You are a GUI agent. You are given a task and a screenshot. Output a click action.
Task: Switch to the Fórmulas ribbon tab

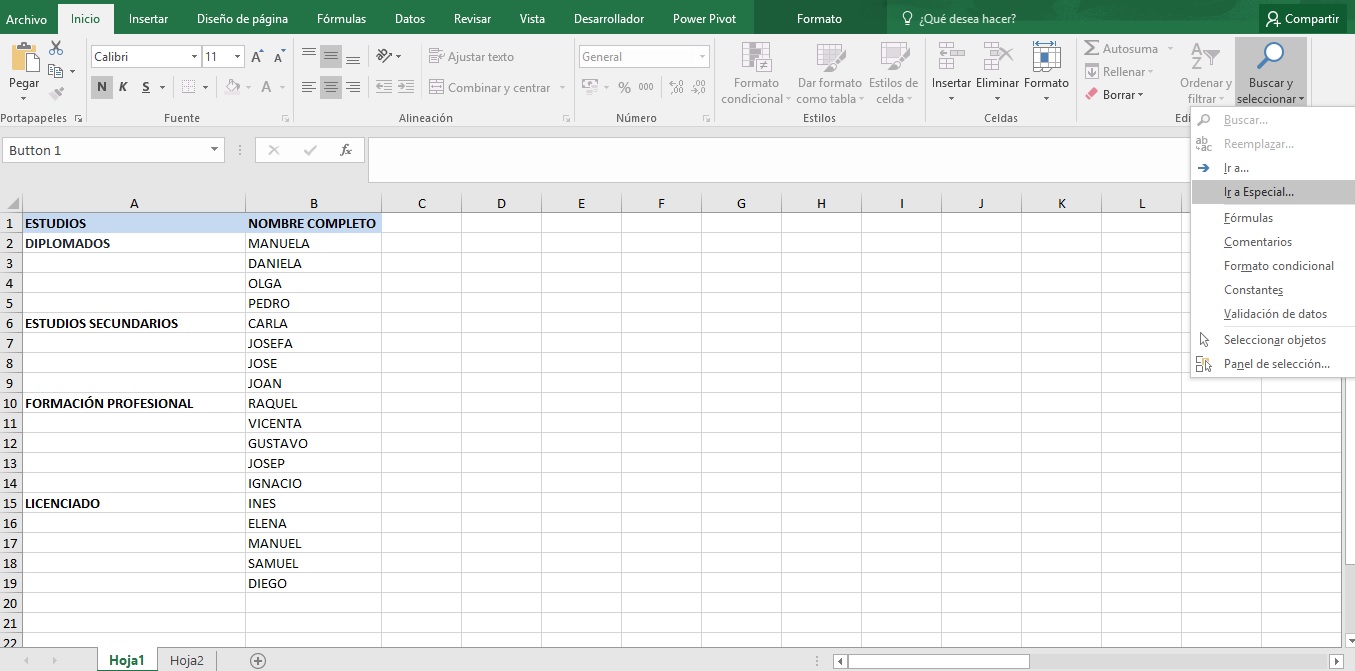341,19
